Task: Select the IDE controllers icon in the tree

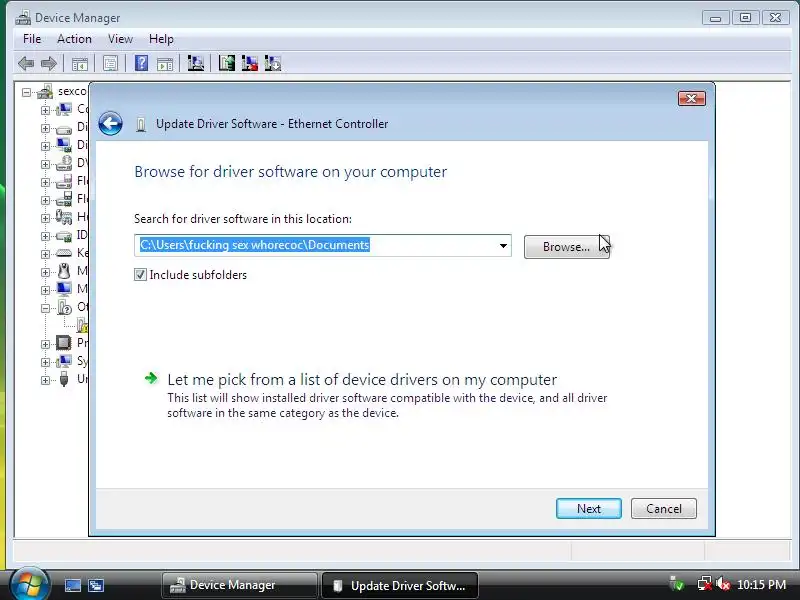Action: pos(64,235)
